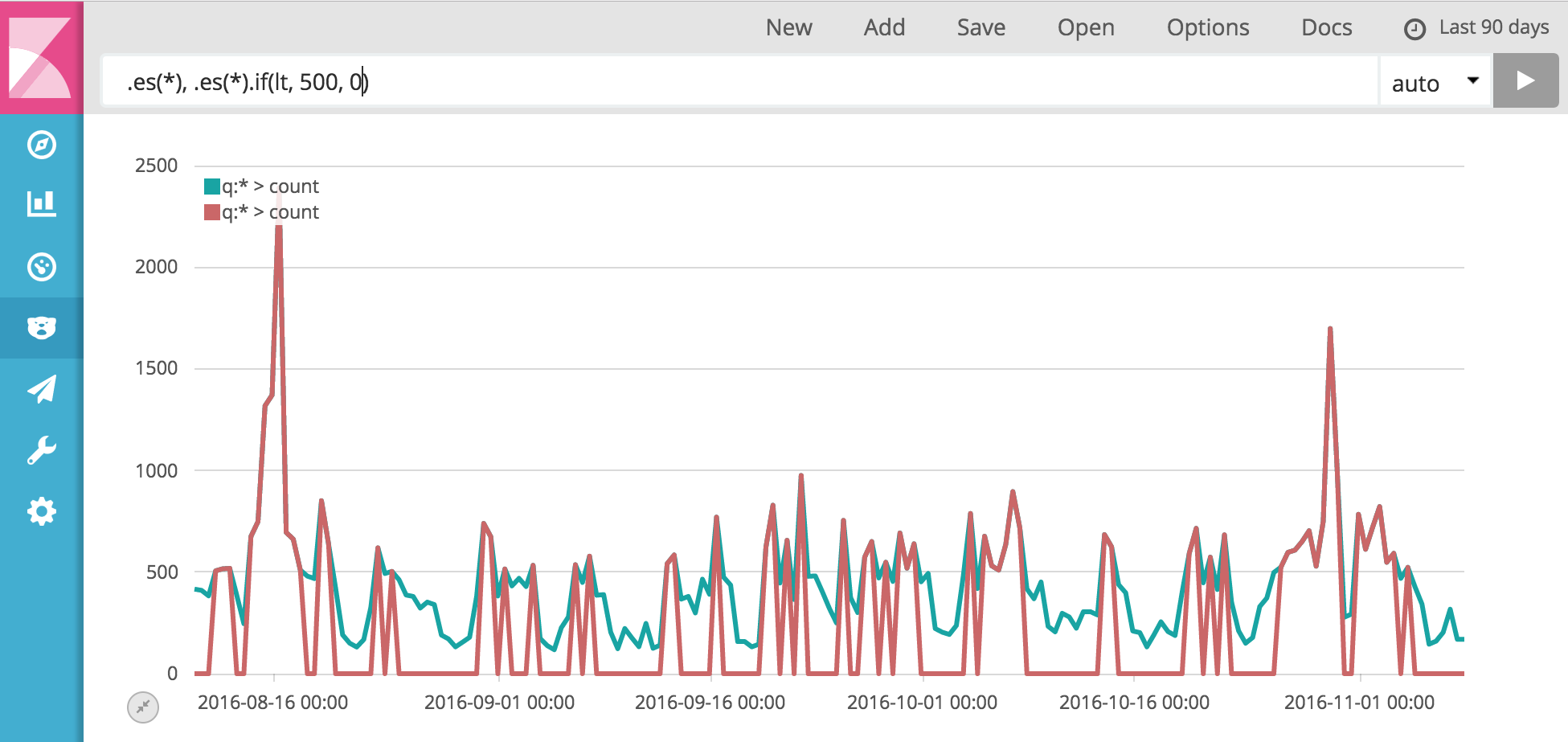Open the Visualize bar chart icon
The width and height of the screenshot is (1568, 742).
(42, 204)
